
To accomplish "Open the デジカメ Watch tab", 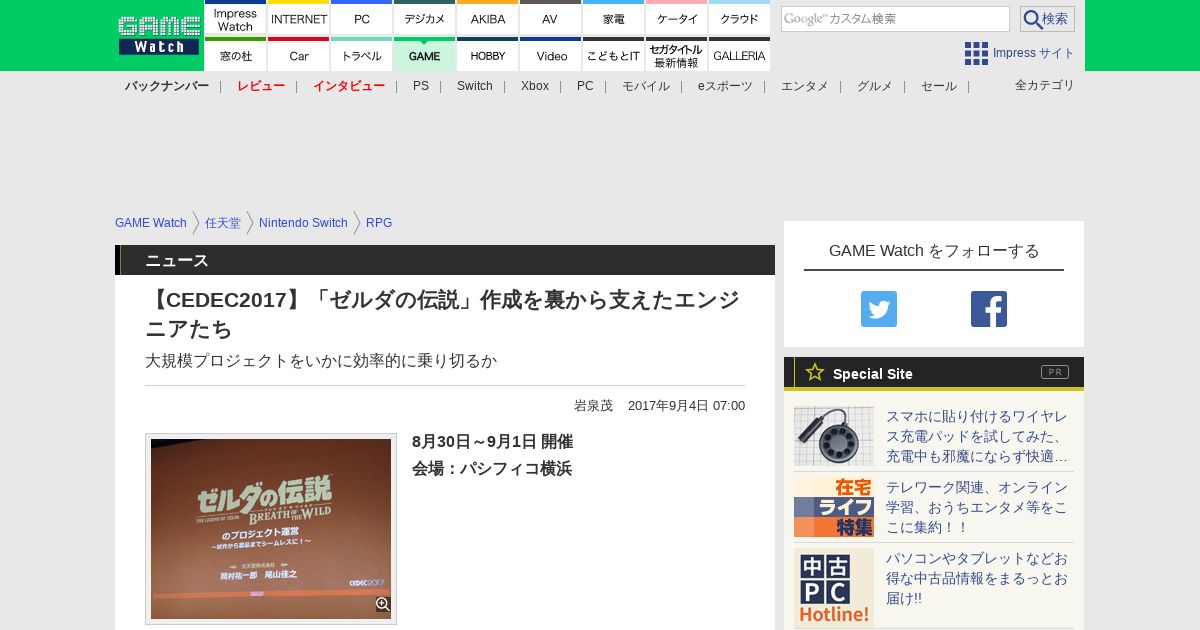I will tap(425, 18).
